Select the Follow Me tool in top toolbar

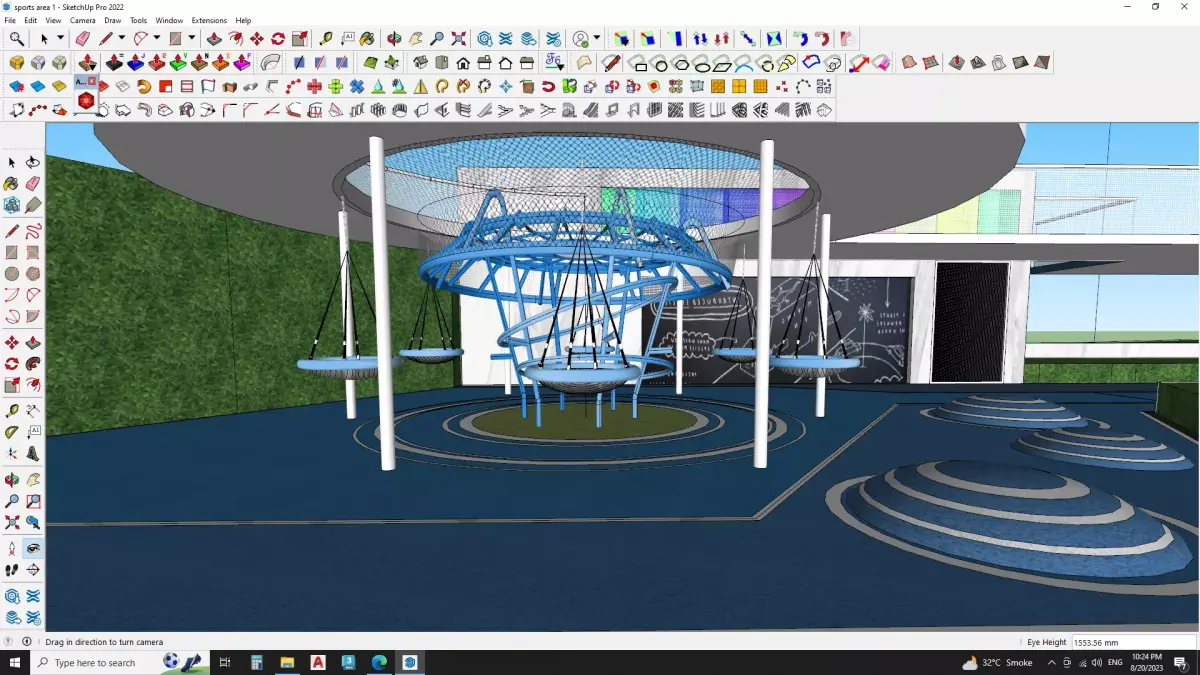point(235,38)
